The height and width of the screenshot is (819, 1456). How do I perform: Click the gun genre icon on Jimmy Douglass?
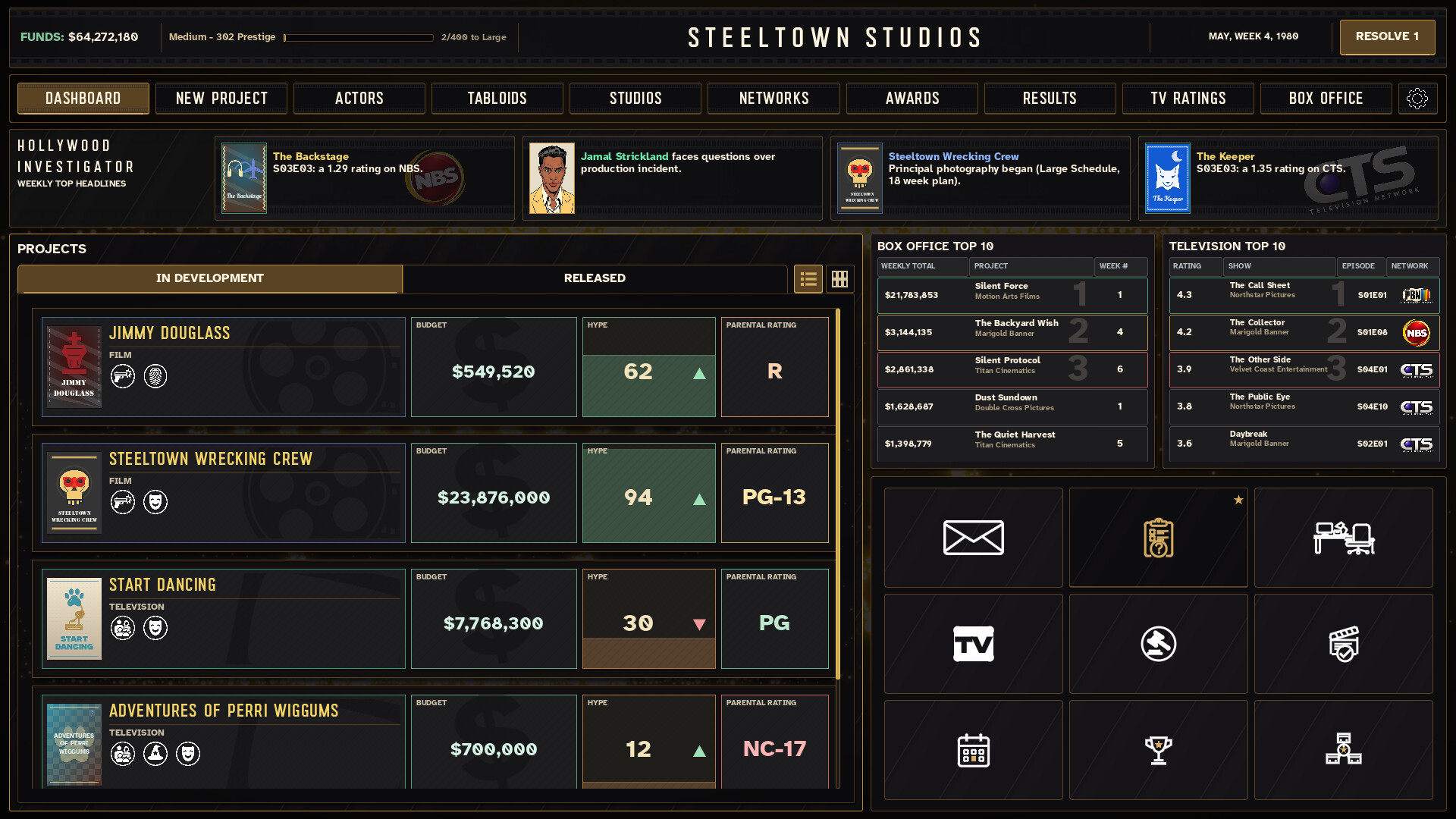pos(123,376)
